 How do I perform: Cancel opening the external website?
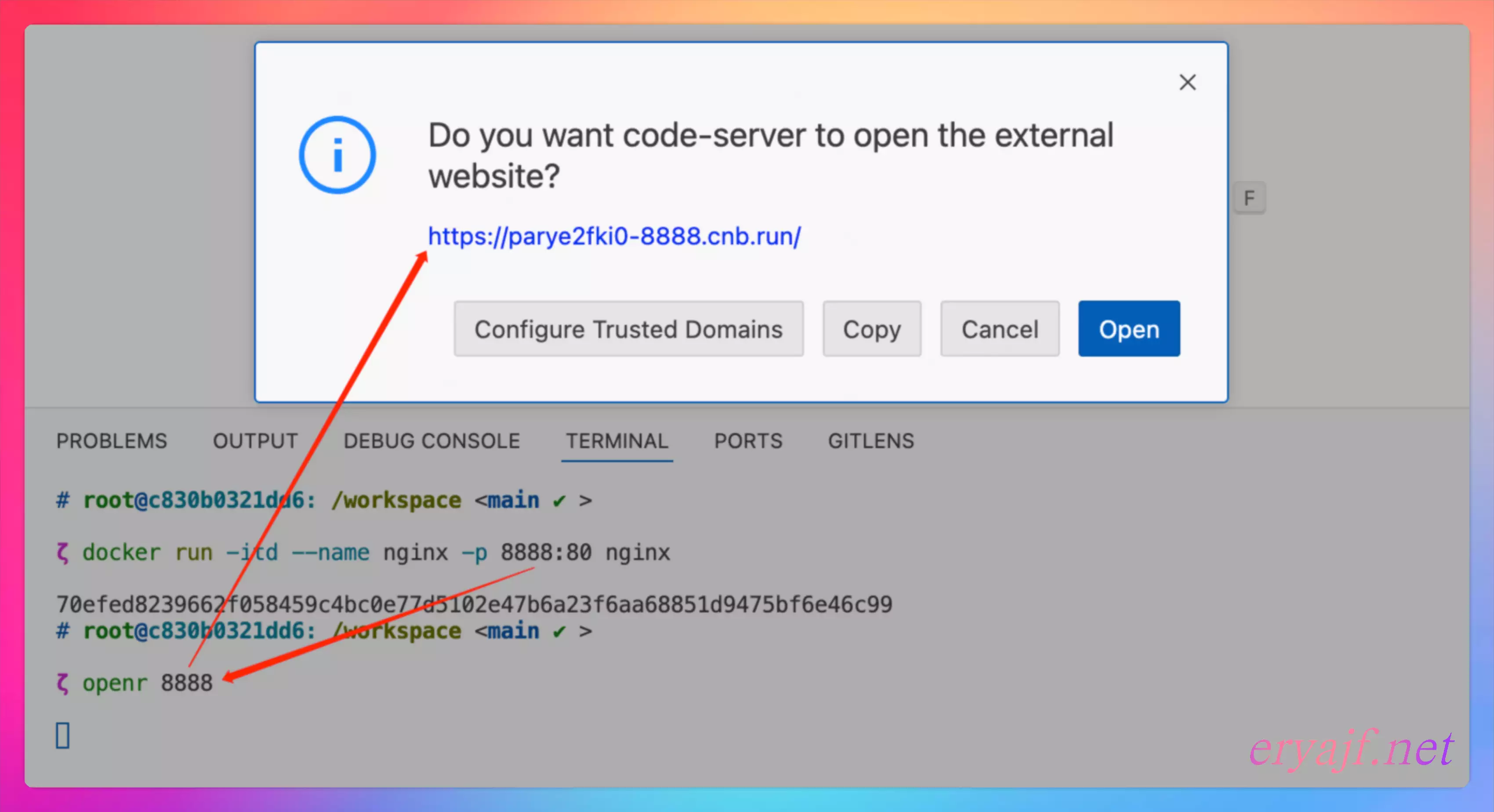(999, 329)
